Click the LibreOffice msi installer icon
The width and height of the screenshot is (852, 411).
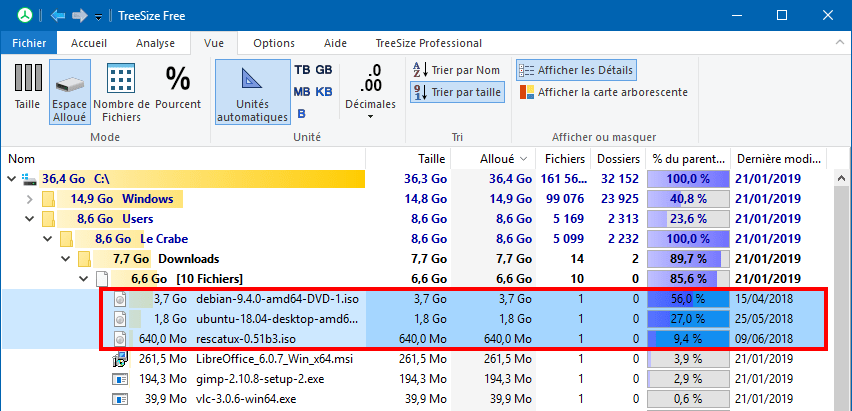(x=120, y=359)
